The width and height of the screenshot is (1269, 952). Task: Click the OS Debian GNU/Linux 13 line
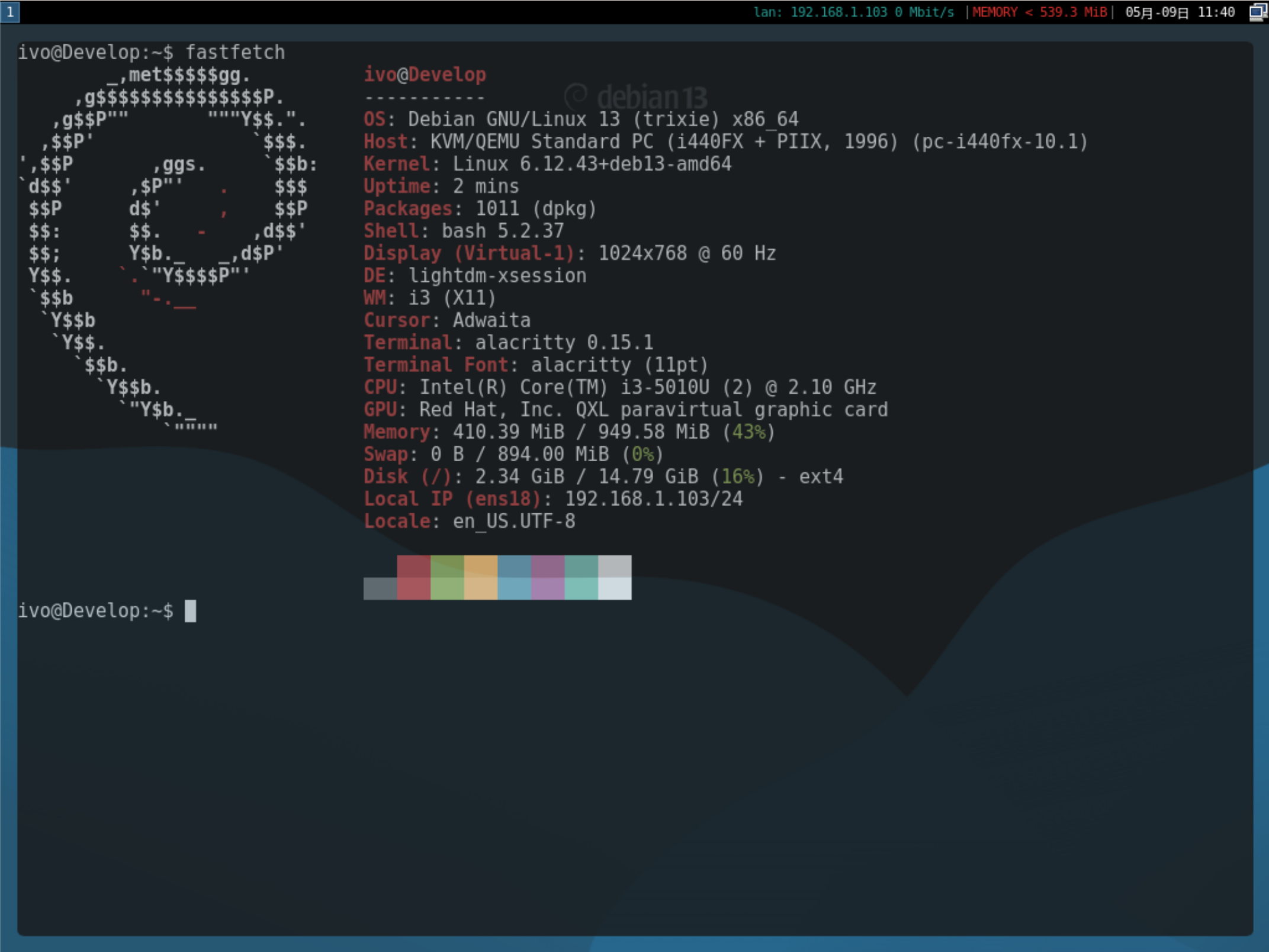coord(581,120)
